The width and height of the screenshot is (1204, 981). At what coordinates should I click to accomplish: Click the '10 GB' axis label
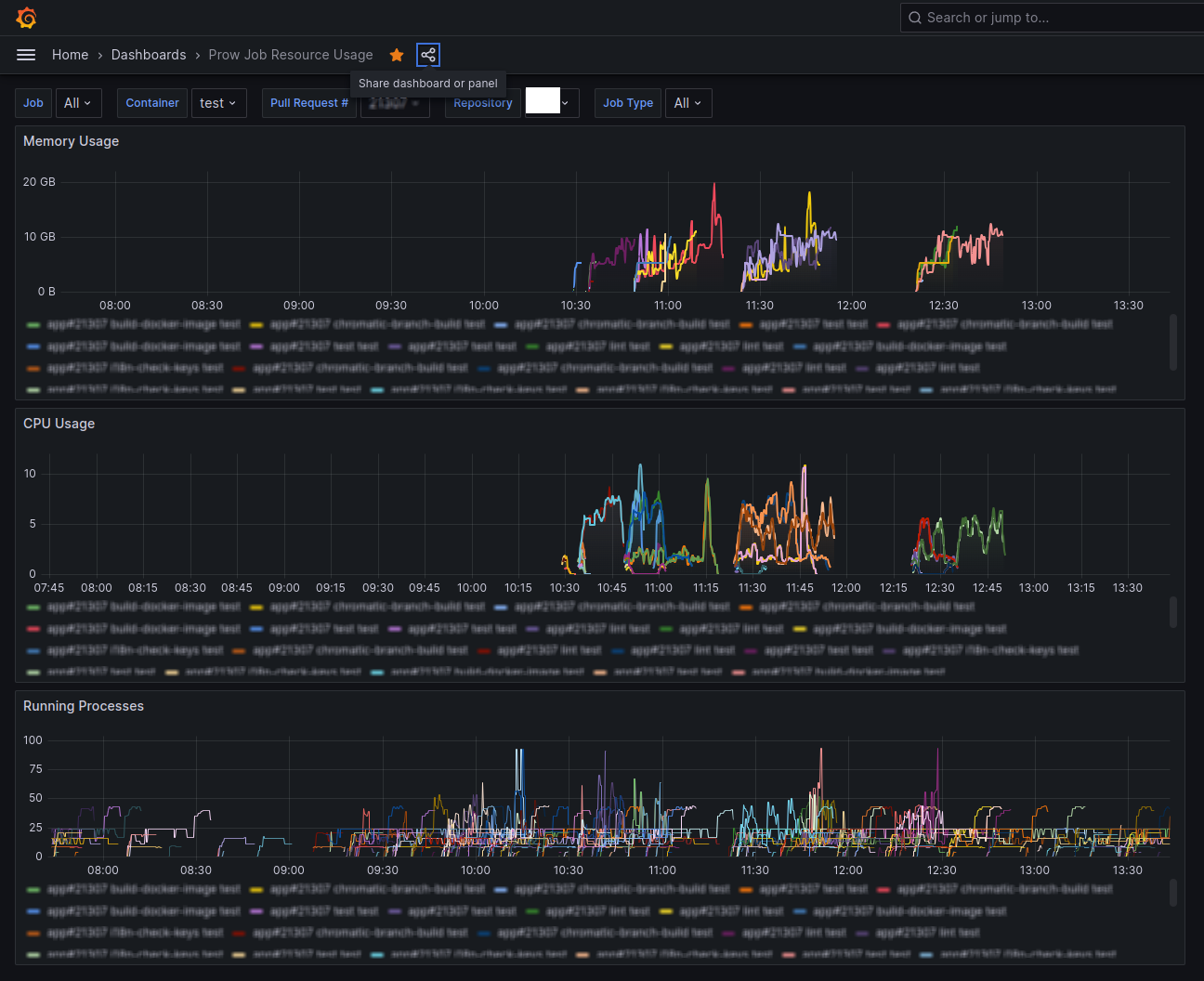point(39,237)
